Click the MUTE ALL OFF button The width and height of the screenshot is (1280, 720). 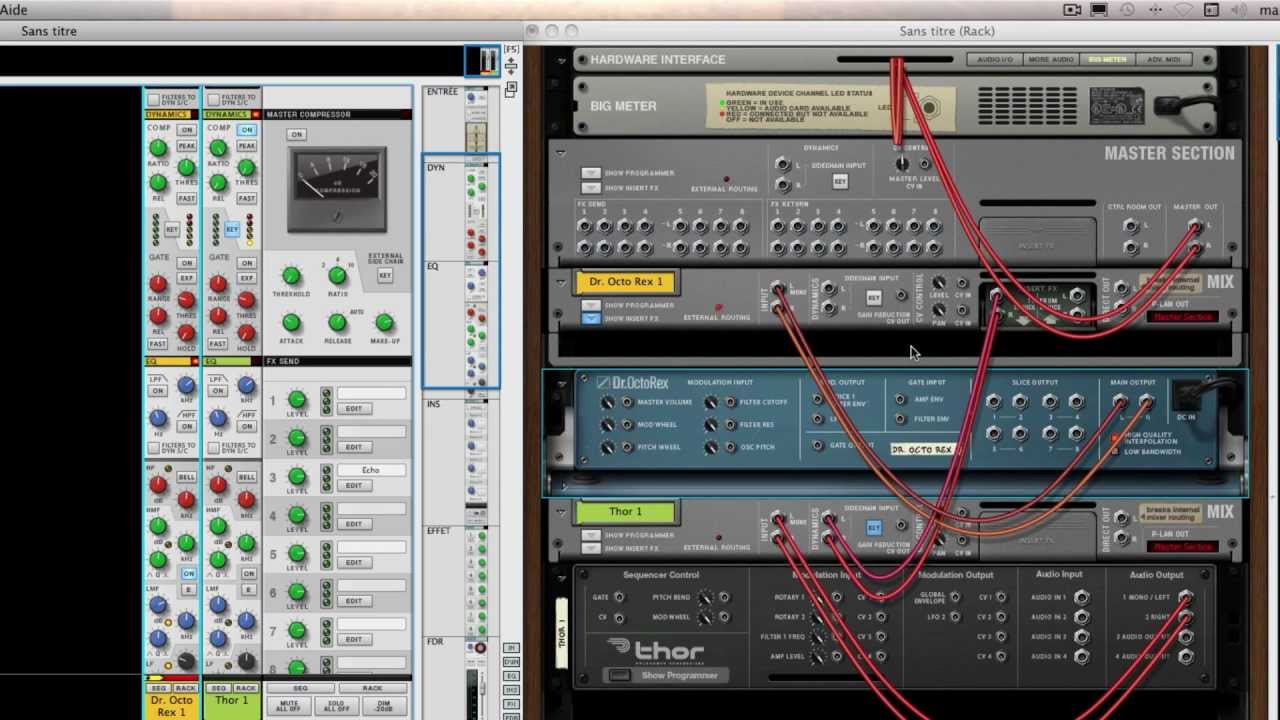click(289, 705)
